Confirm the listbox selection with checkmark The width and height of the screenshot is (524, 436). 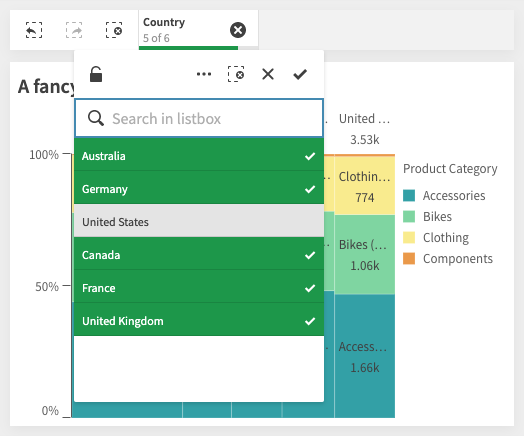click(x=300, y=74)
